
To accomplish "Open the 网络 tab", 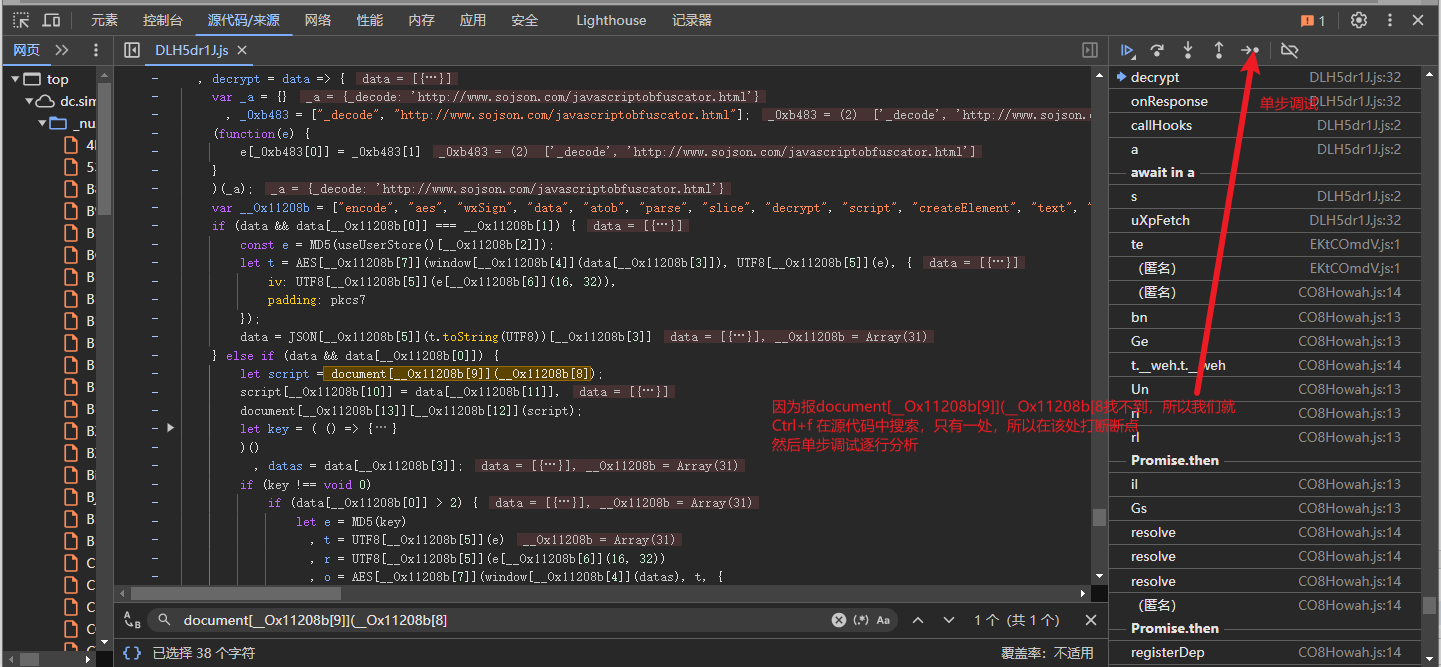I will (x=318, y=20).
